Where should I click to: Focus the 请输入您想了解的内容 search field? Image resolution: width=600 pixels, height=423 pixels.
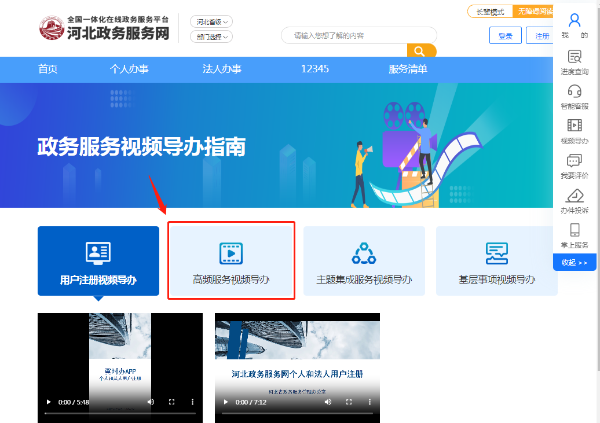coord(359,36)
